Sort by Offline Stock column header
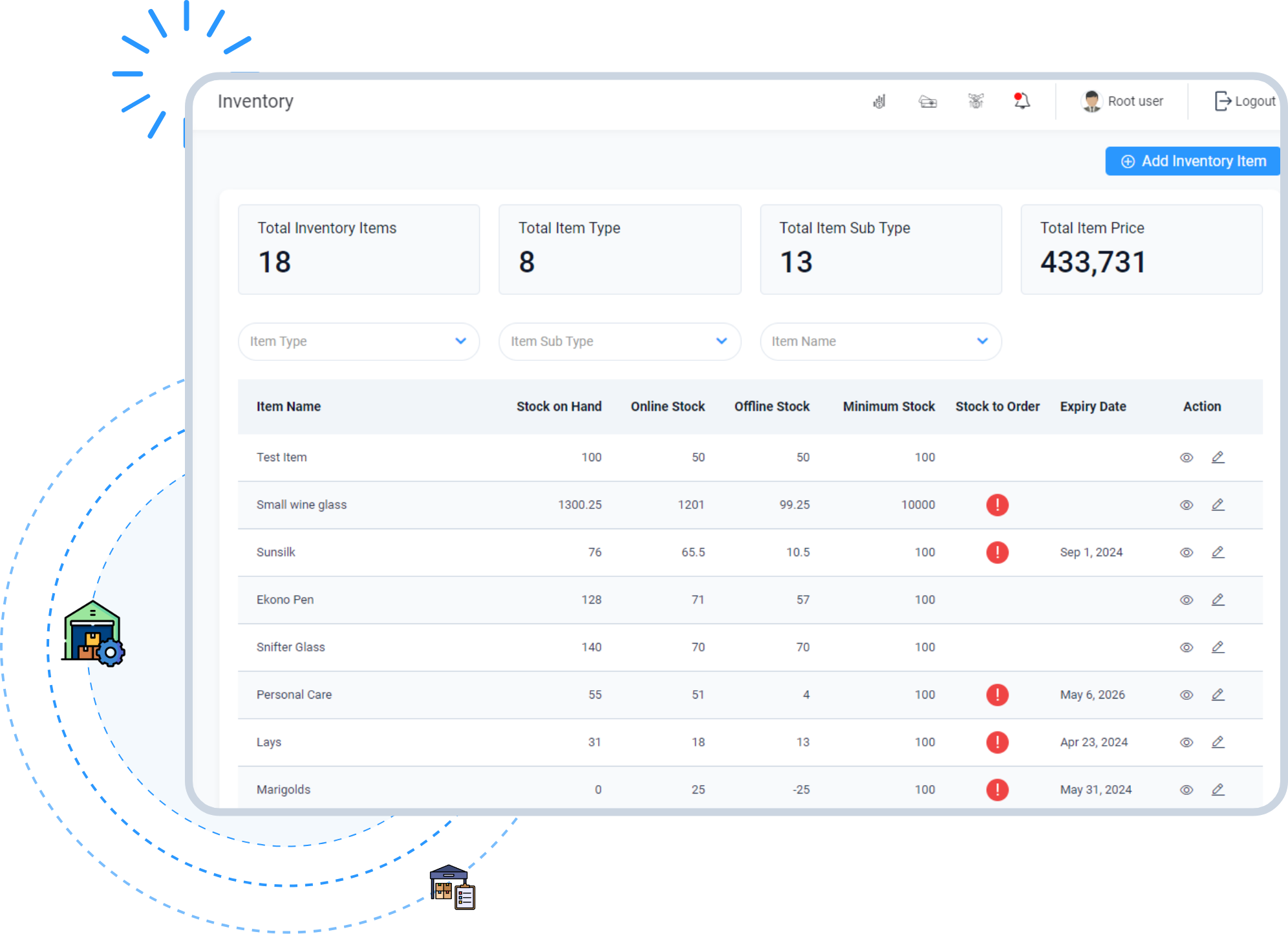Viewport: 1288px width, 934px height. [x=772, y=407]
